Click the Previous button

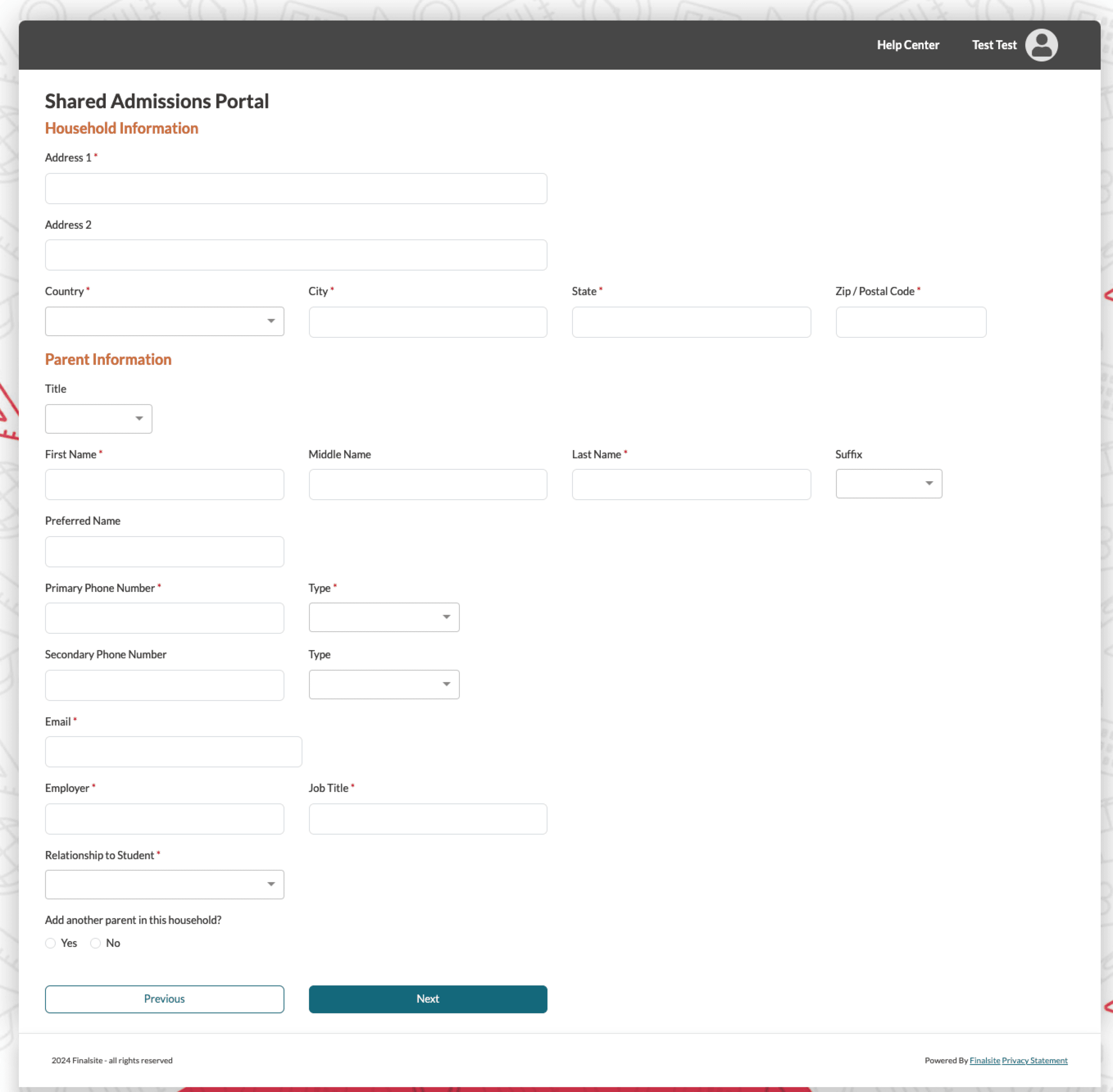pyautogui.click(x=164, y=999)
